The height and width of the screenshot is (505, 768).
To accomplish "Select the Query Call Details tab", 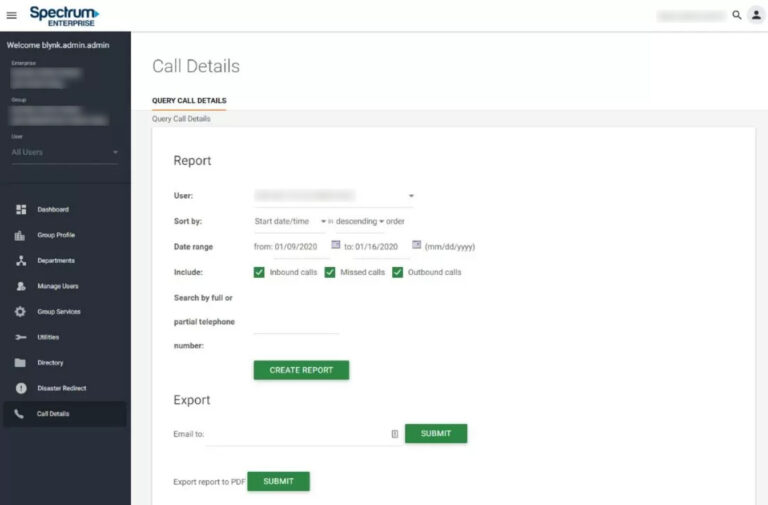I will click(189, 100).
